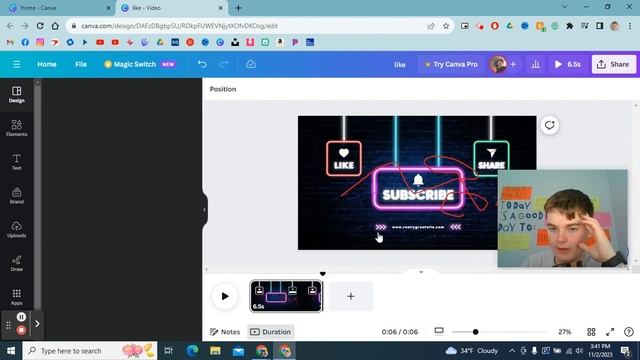
Task: Open grid view of pages
Action: (x=591, y=332)
